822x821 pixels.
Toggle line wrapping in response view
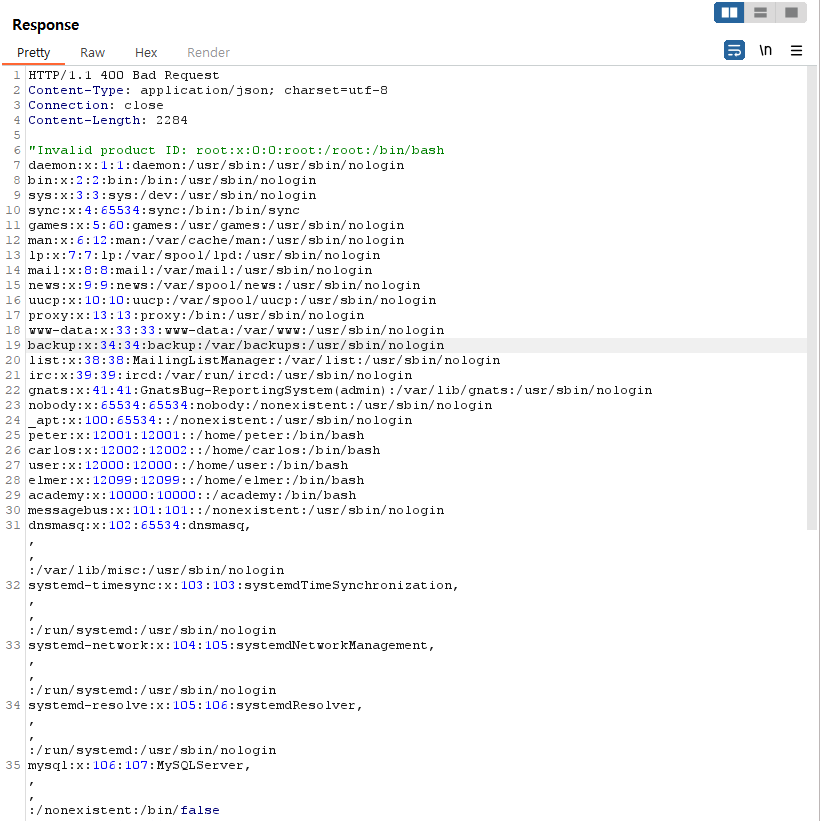(734, 50)
